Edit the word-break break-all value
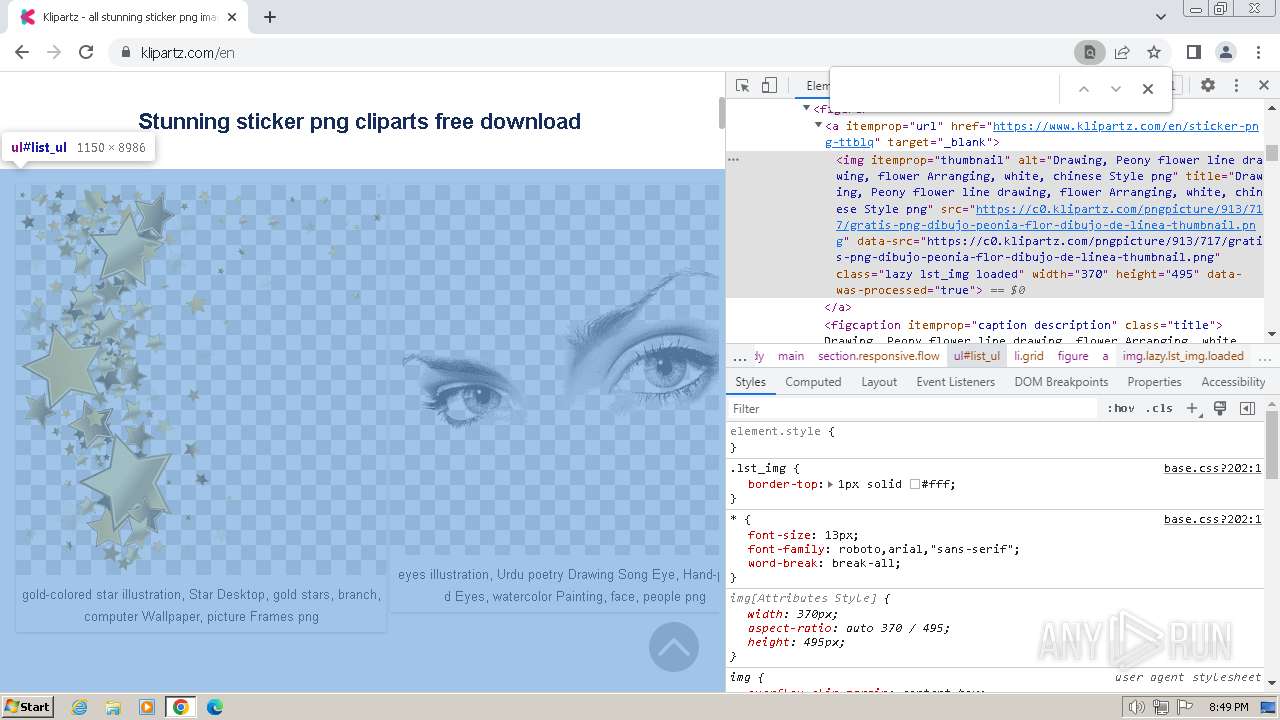 click(864, 563)
